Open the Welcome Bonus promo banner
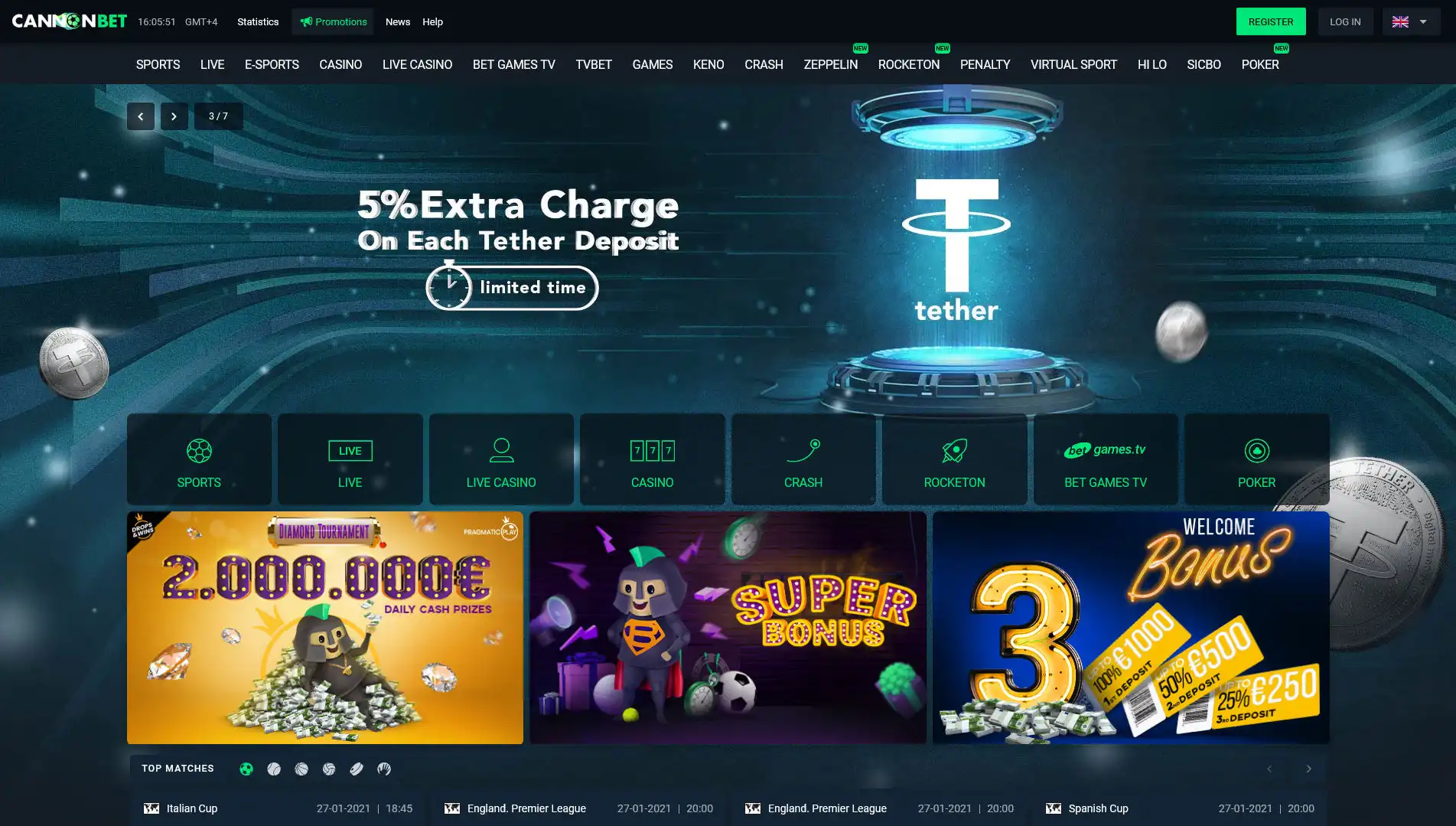1456x826 pixels. [1130, 628]
